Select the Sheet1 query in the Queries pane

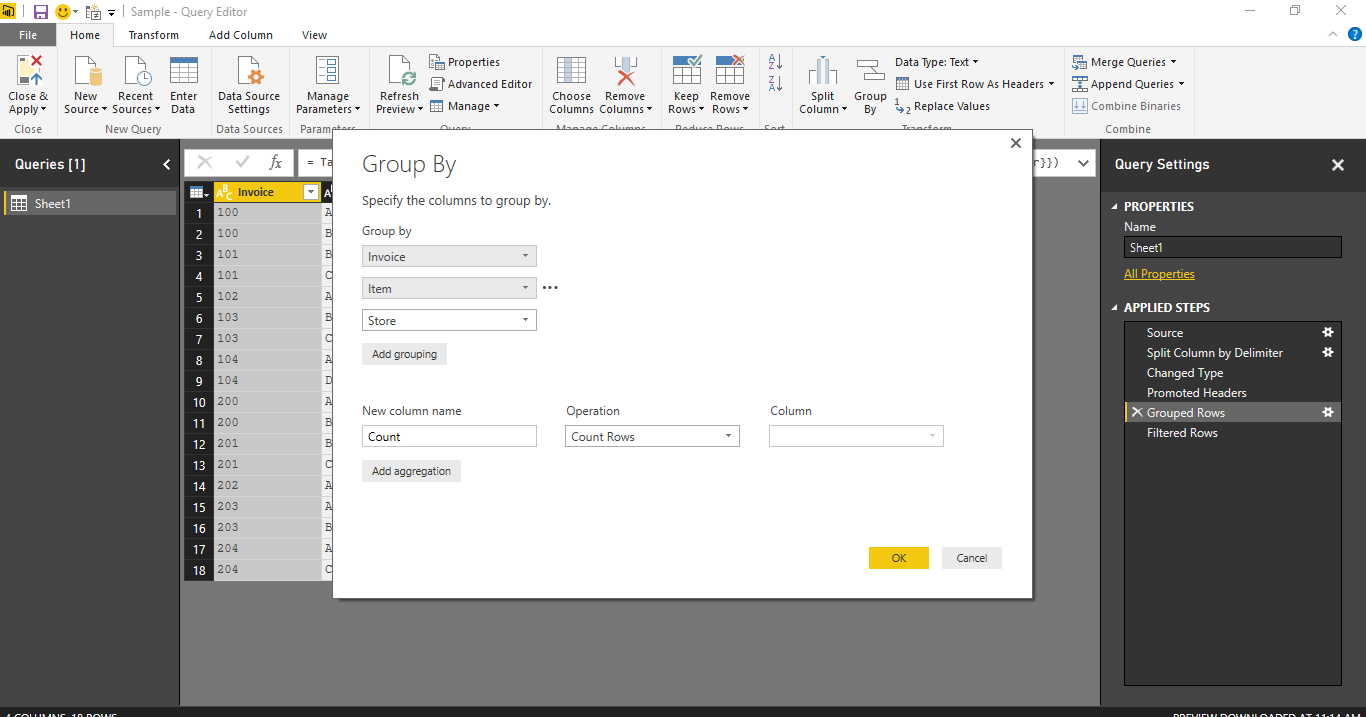(90, 204)
